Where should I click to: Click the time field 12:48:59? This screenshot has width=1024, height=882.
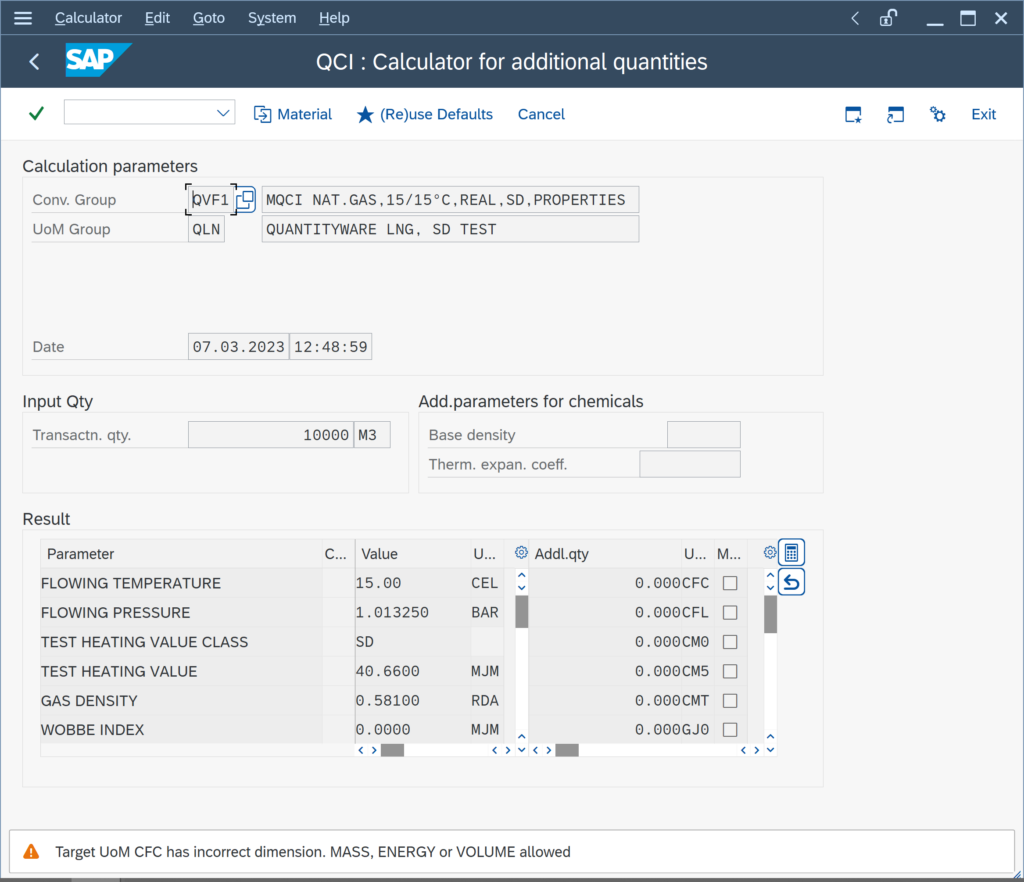point(330,347)
